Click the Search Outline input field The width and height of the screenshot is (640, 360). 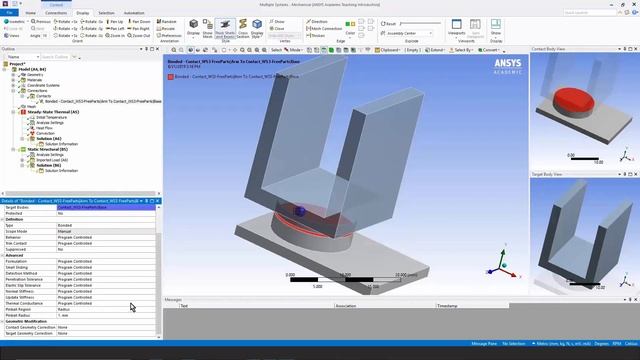pyautogui.click(x=56, y=57)
